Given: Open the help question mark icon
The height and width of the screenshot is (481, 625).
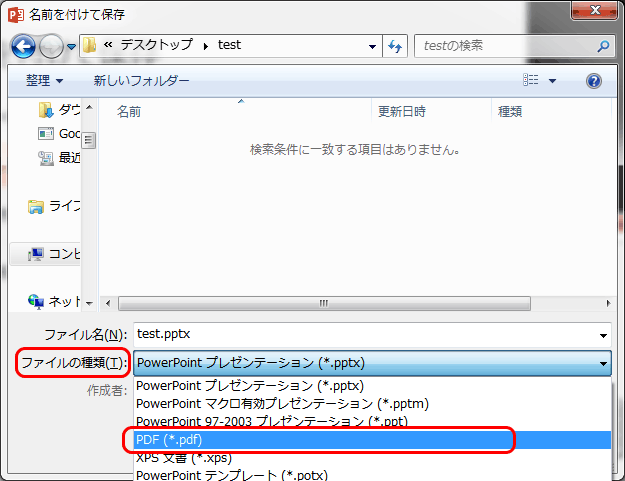Looking at the screenshot, I should coord(594,80).
